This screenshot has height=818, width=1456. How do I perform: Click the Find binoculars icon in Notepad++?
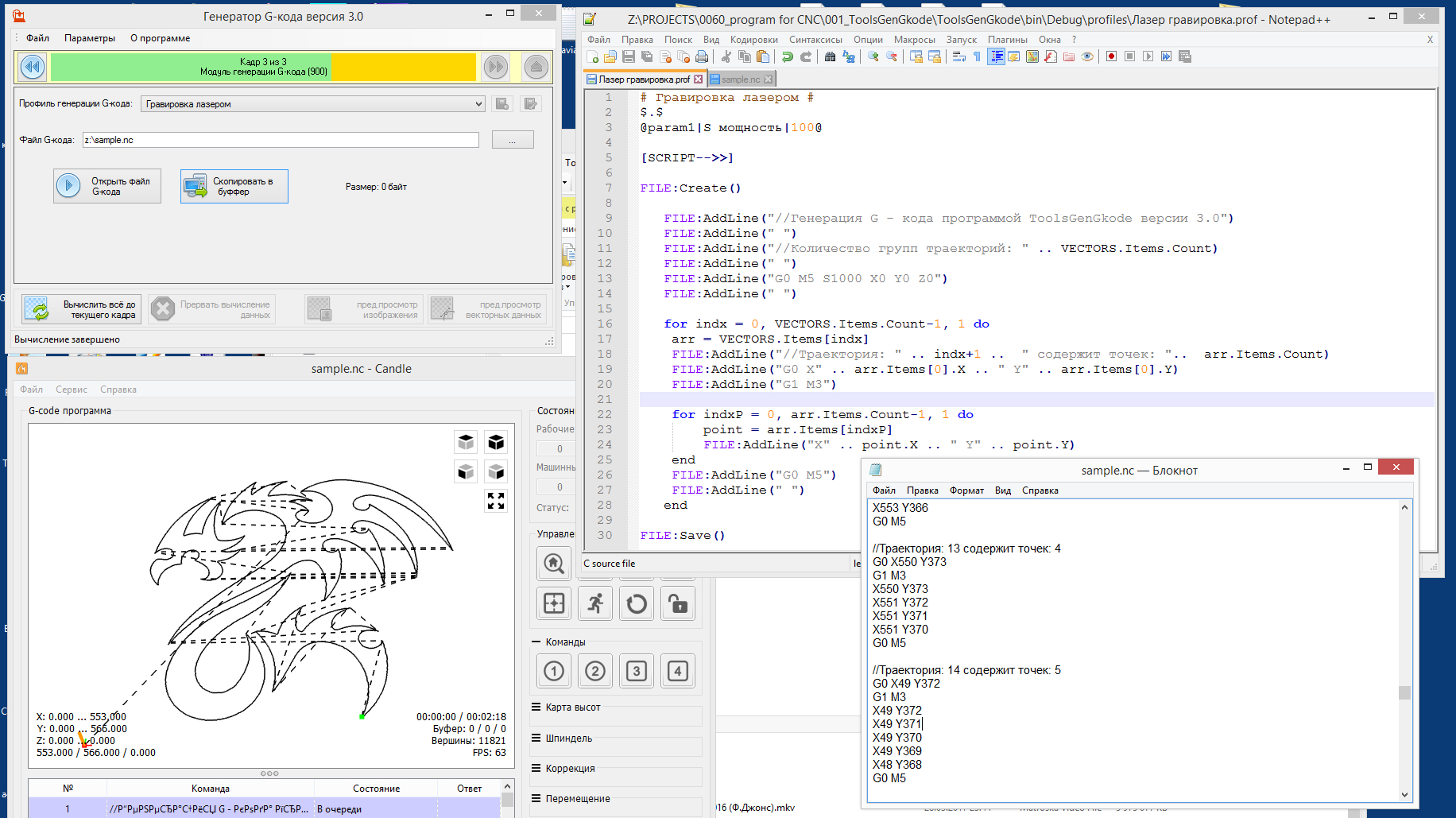830,56
